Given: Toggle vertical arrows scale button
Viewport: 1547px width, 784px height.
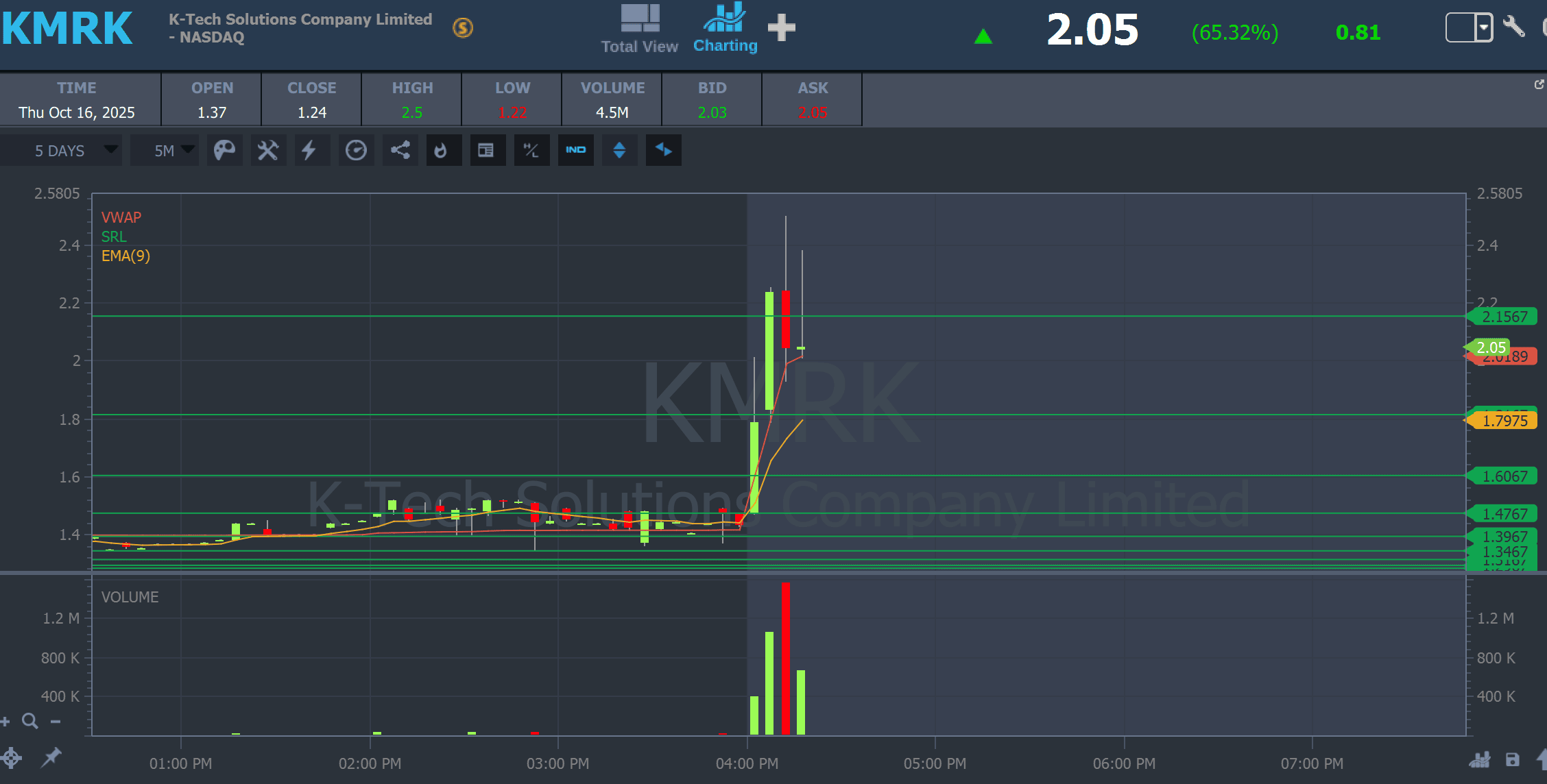Looking at the screenshot, I should (619, 150).
